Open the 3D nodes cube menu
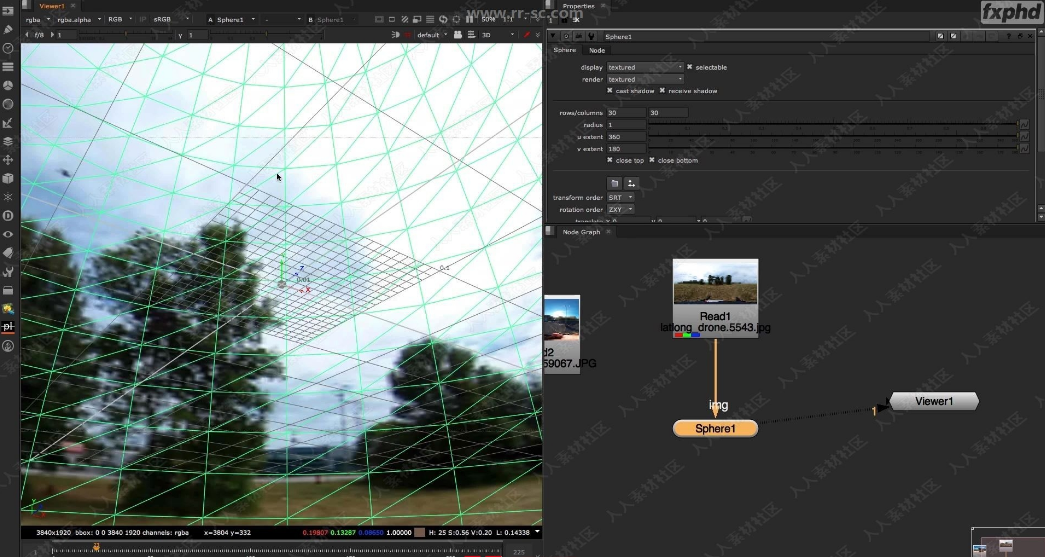Image resolution: width=1045 pixels, height=557 pixels. (8, 179)
